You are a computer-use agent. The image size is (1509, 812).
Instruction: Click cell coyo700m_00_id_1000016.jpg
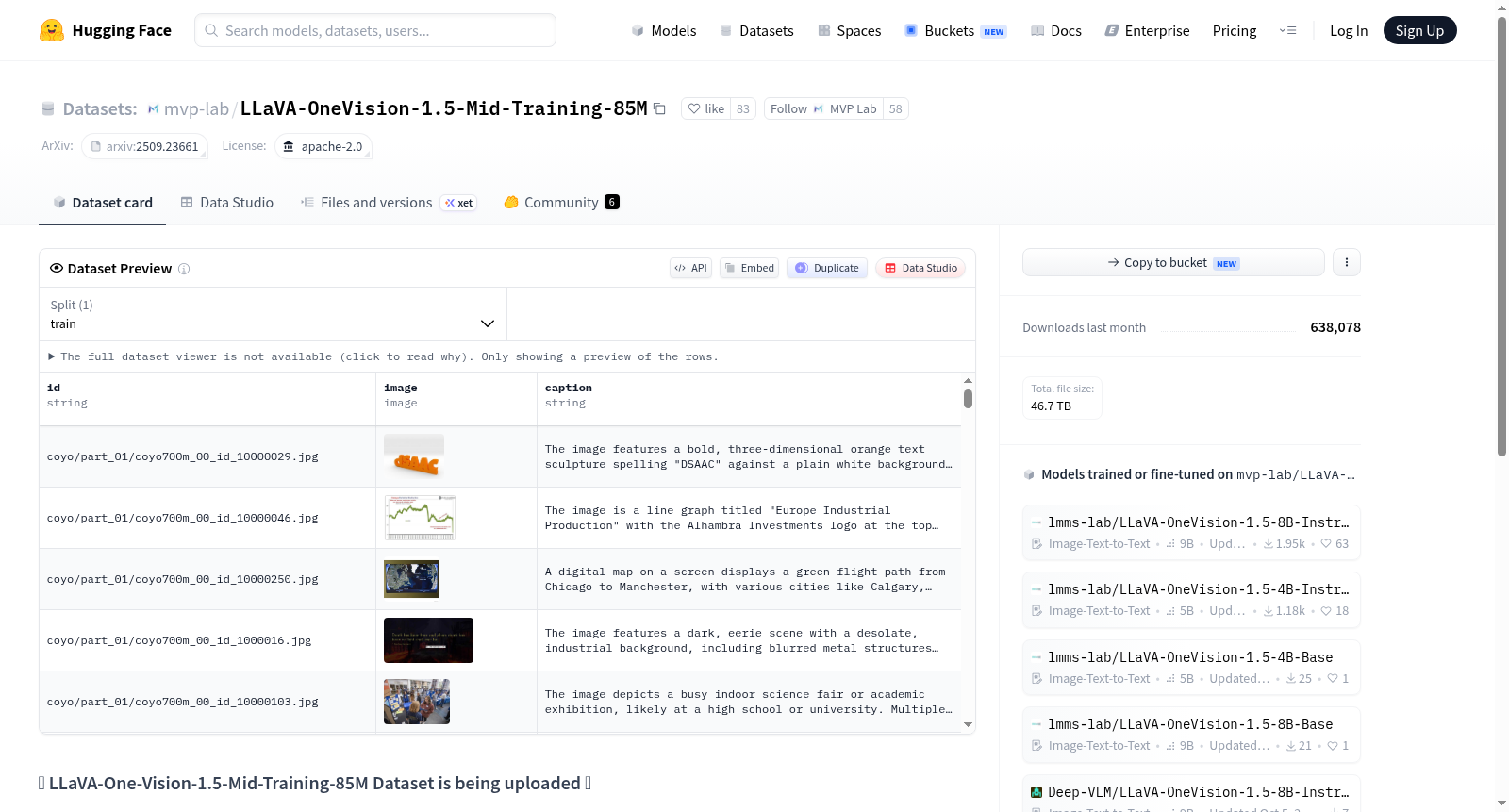[207, 640]
